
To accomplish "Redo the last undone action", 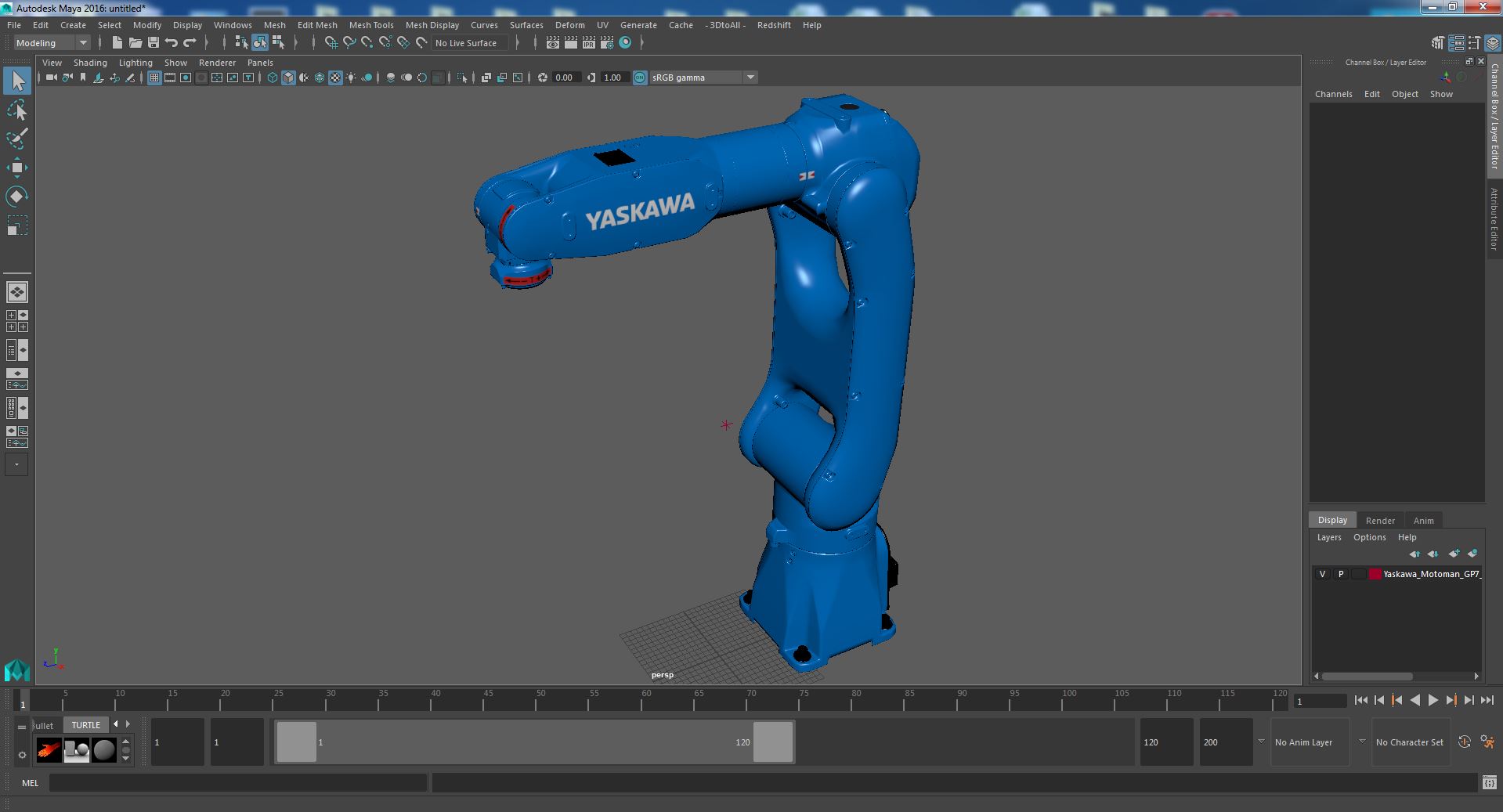I will click(189, 43).
